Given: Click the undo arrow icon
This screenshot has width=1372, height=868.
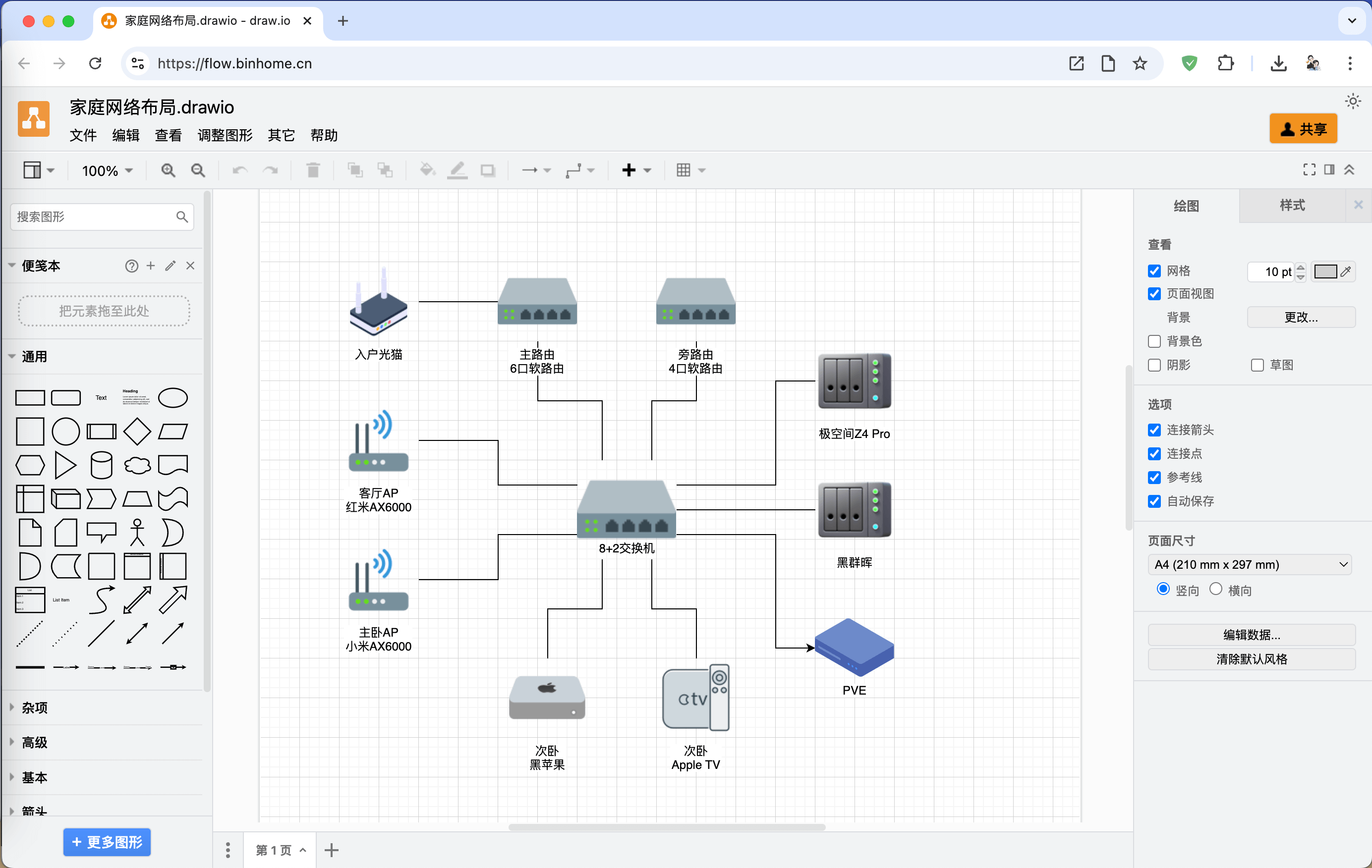Looking at the screenshot, I should [240, 170].
